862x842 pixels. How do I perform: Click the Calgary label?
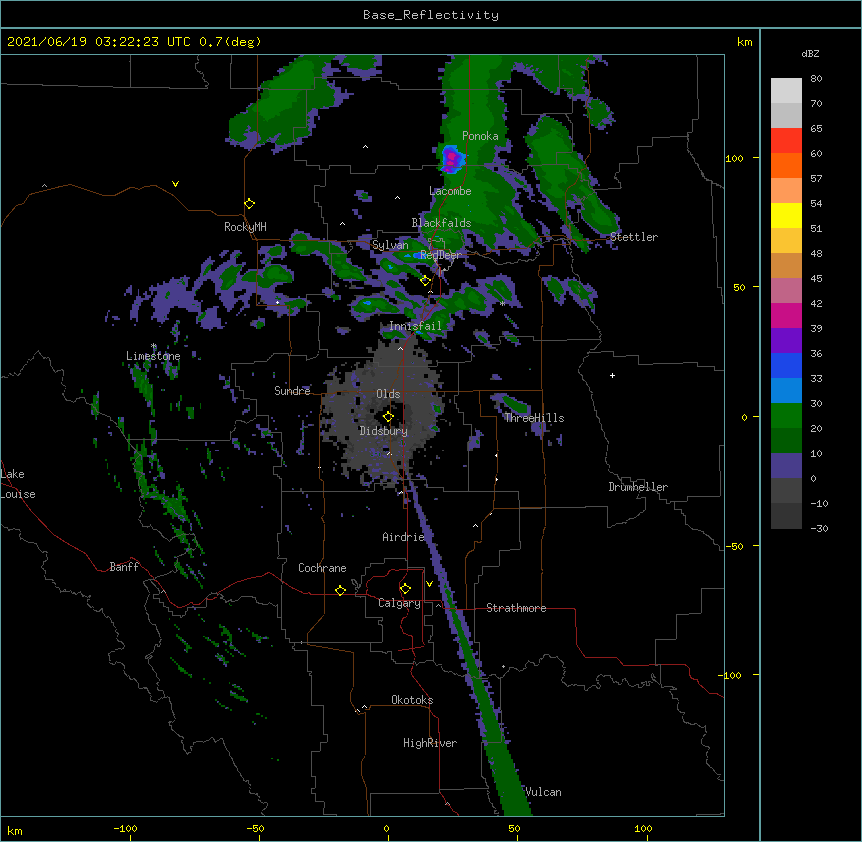tap(400, 603)
